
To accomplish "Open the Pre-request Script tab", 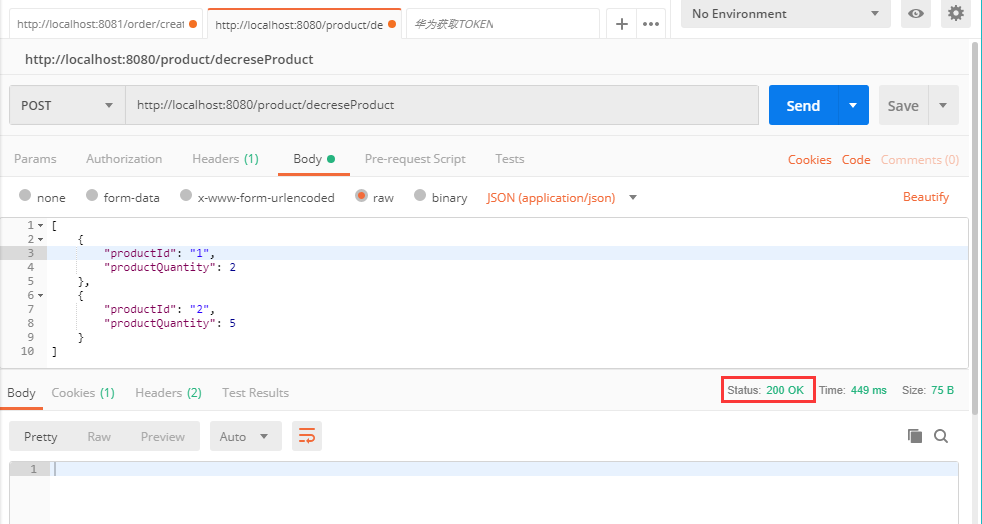I will point(415,159).
